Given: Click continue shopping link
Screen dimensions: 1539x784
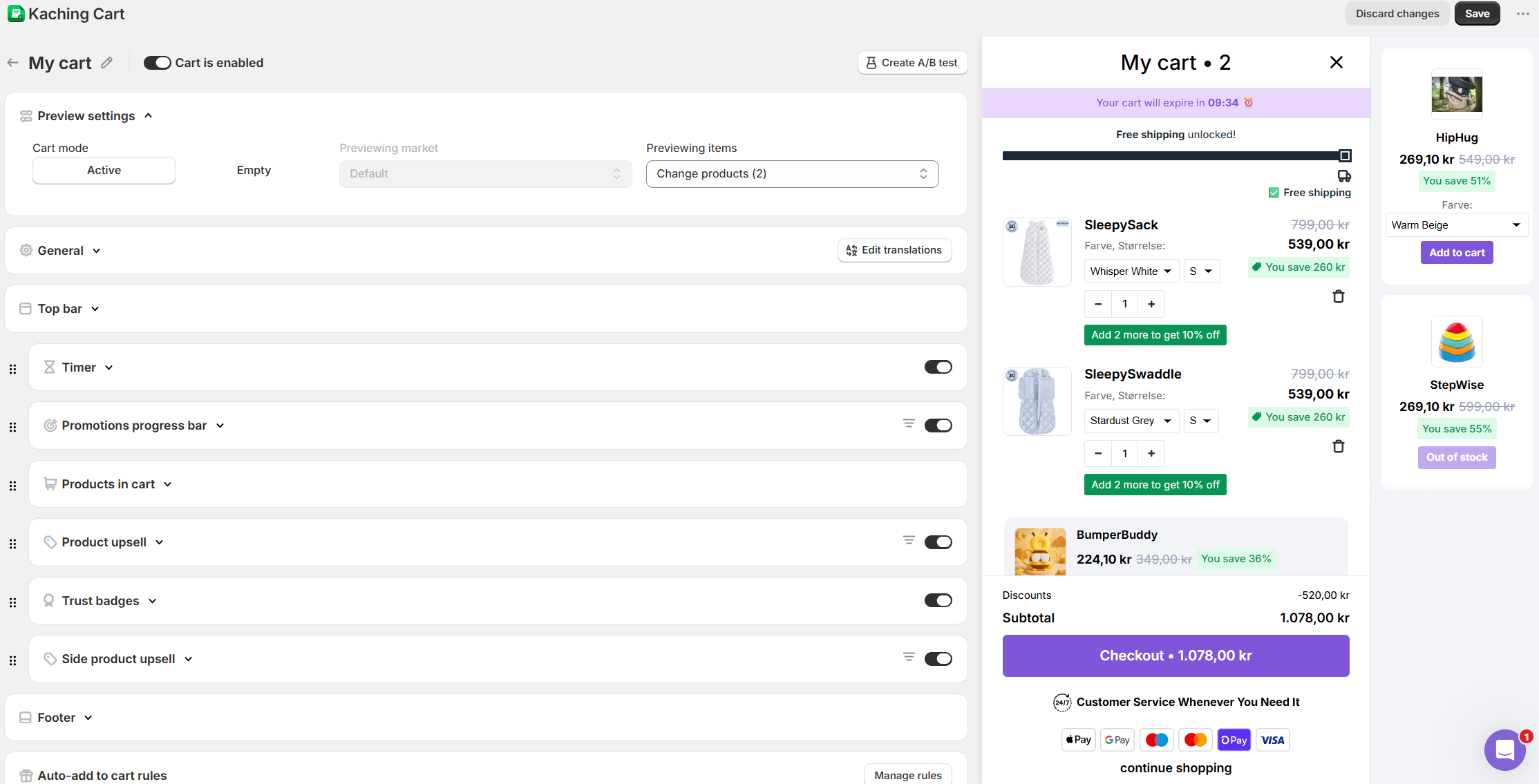Looking at the screenshot, I should coord(1176,768).
